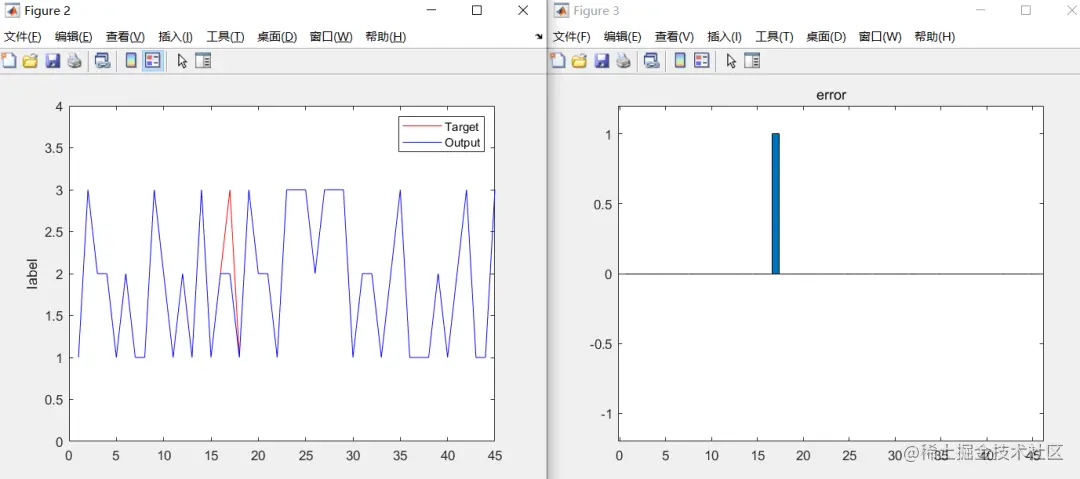This screenshot has width=1080, height=479.
Task: Toggle Insert Legend icon in Figure 3 toolbar
Action: [702, 61]
